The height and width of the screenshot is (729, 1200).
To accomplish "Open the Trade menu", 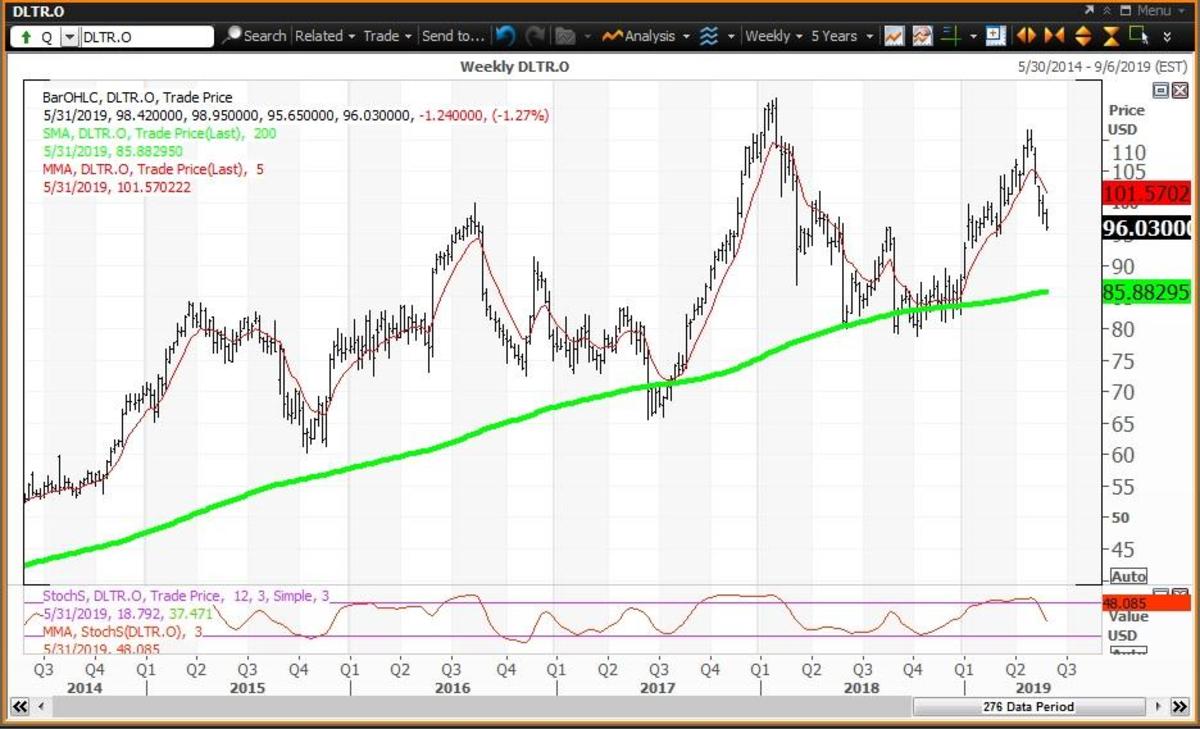I will (x=387, y=36).
